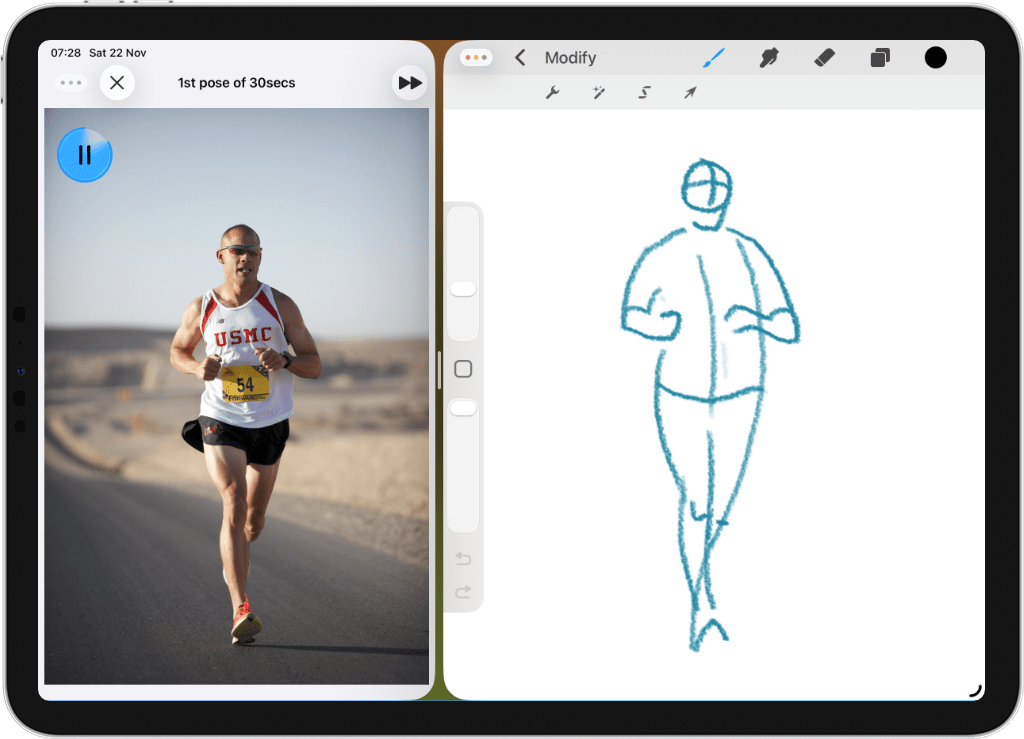Activate the Transform arrow tool
This screenshot has height=739, width=1024.
(689, 92)
